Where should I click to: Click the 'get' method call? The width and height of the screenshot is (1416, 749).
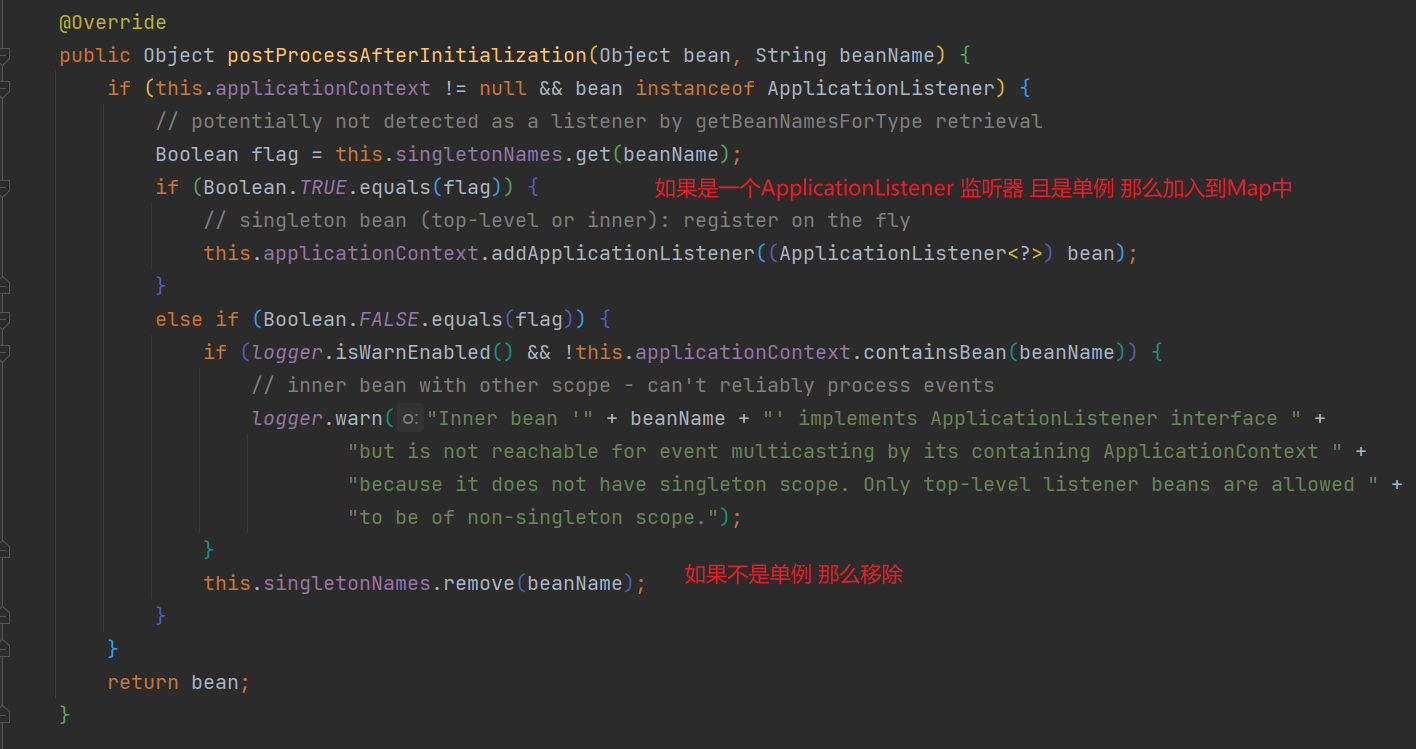click(x=593, y=154)
